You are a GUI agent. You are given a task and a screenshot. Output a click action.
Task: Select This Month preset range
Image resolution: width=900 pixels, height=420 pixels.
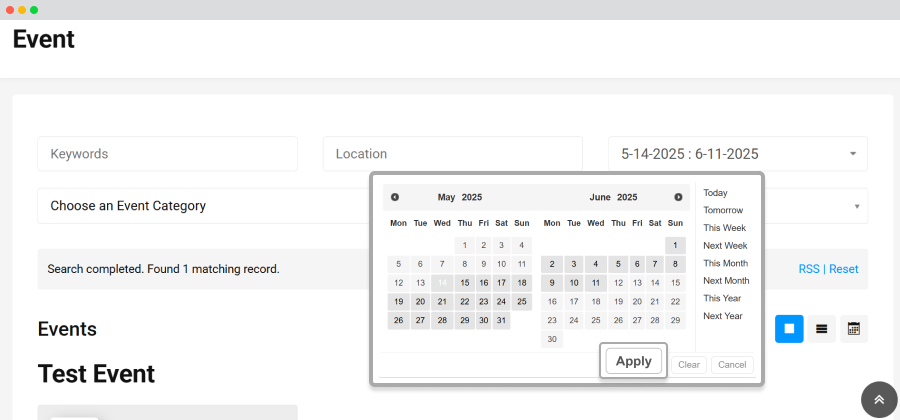(726, 263)
